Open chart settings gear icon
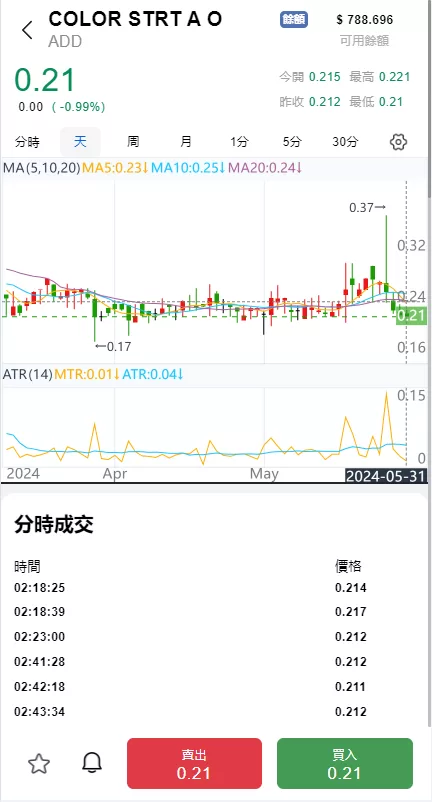The width and height of the screenshot is (432, 802). tap(398, 142)
